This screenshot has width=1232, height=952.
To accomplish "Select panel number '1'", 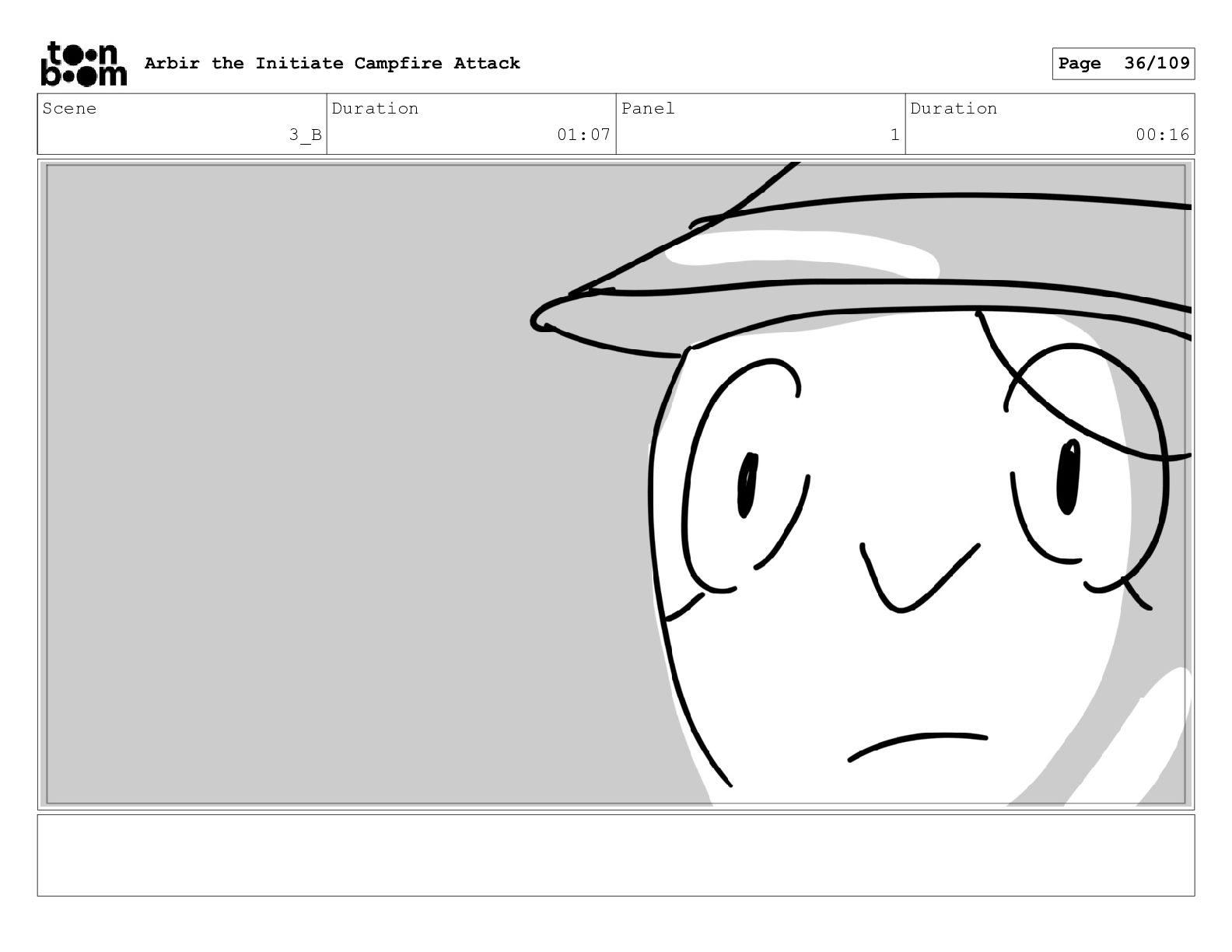I will click(x=894, y=135).
